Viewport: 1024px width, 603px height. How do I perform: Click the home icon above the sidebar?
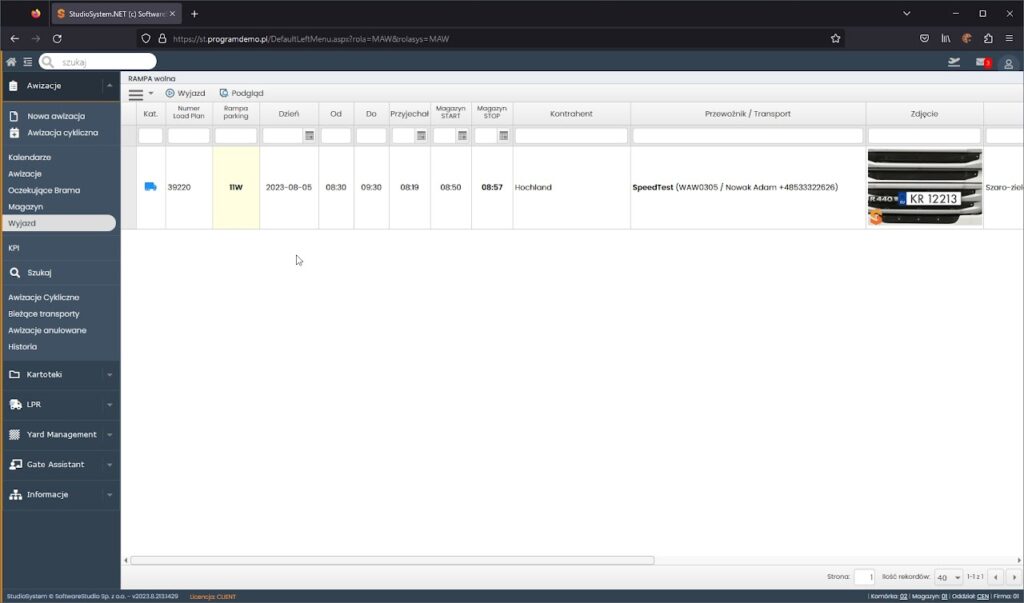11,62
